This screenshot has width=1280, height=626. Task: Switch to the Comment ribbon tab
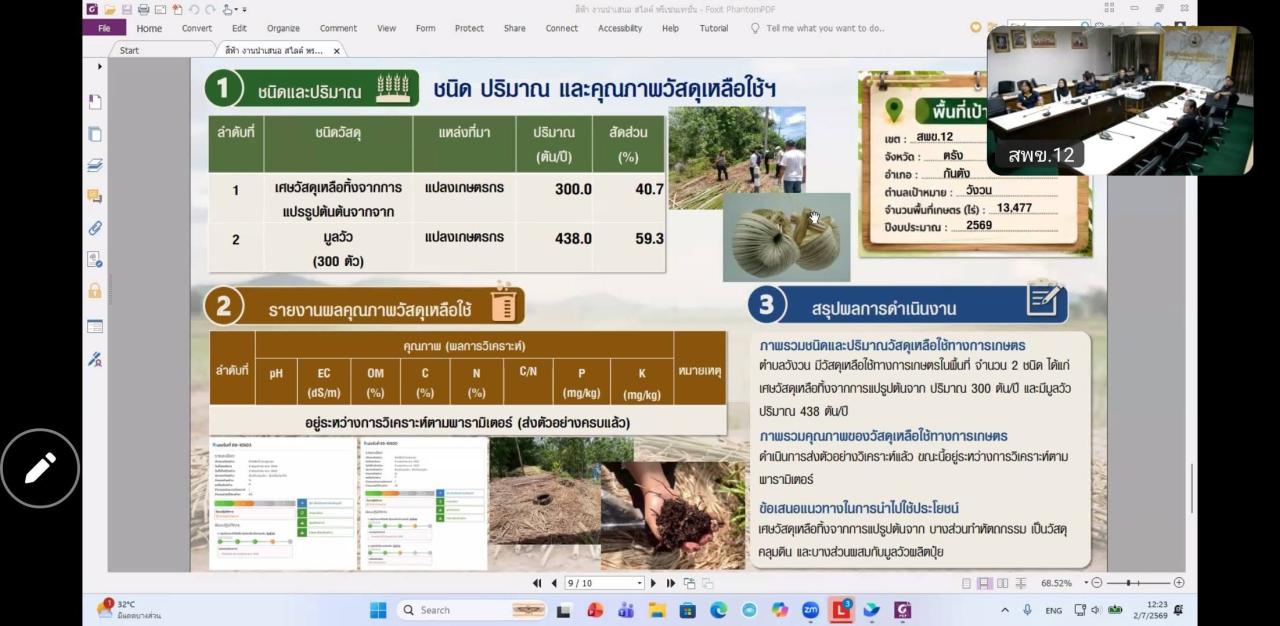pos(338,28)
